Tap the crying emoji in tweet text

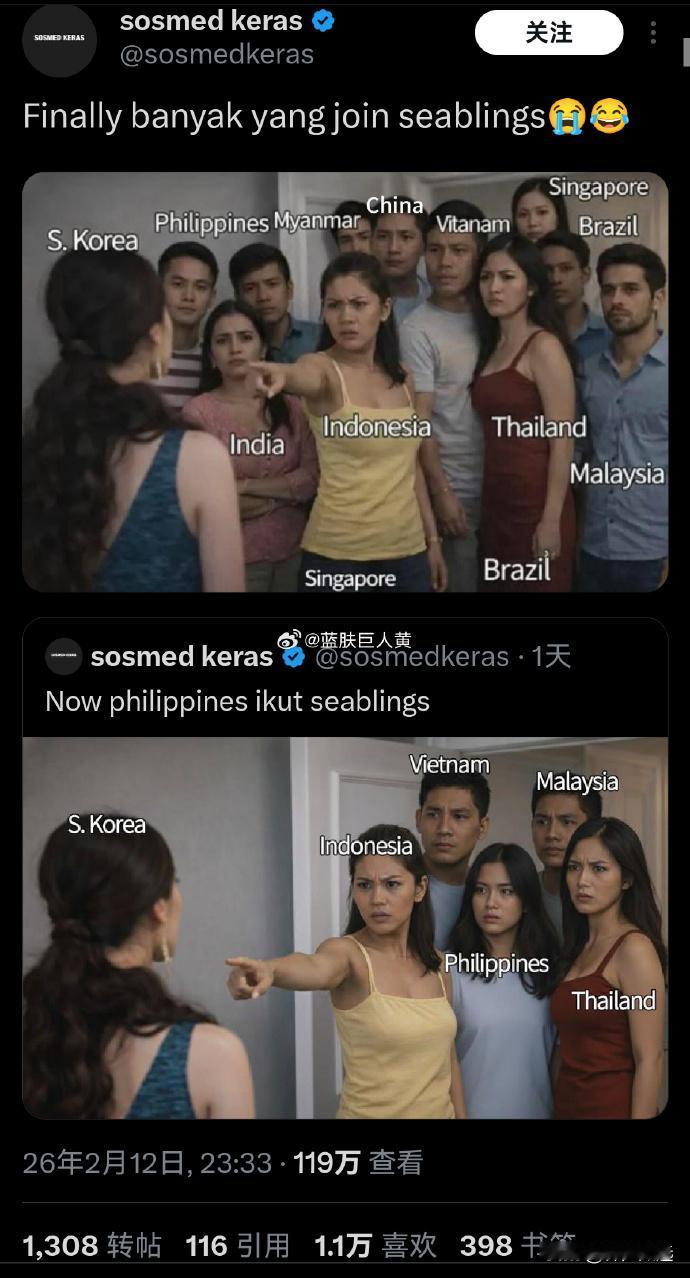point(566,117)
